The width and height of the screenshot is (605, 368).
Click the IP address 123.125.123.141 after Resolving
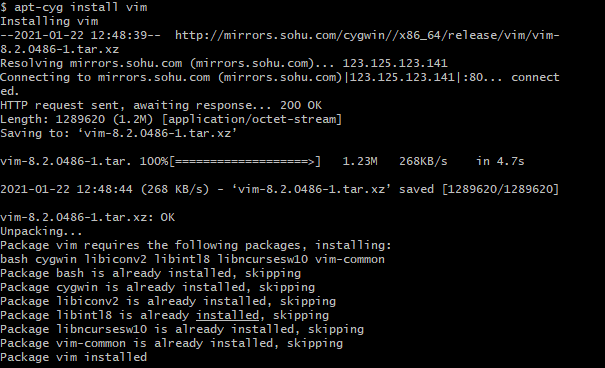[x=395, y=63]
